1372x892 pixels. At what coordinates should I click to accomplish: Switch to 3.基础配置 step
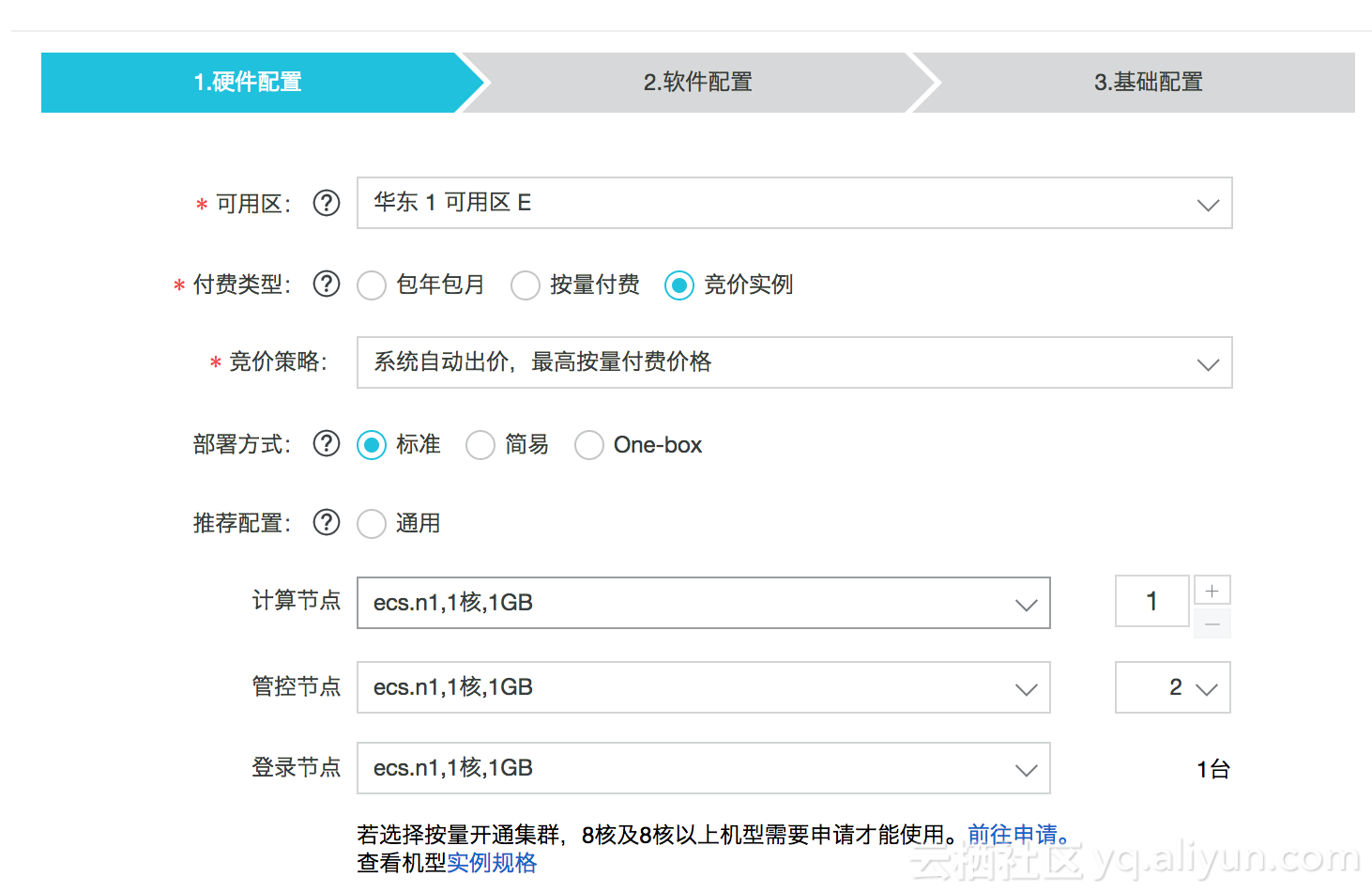pos(1148,83)
